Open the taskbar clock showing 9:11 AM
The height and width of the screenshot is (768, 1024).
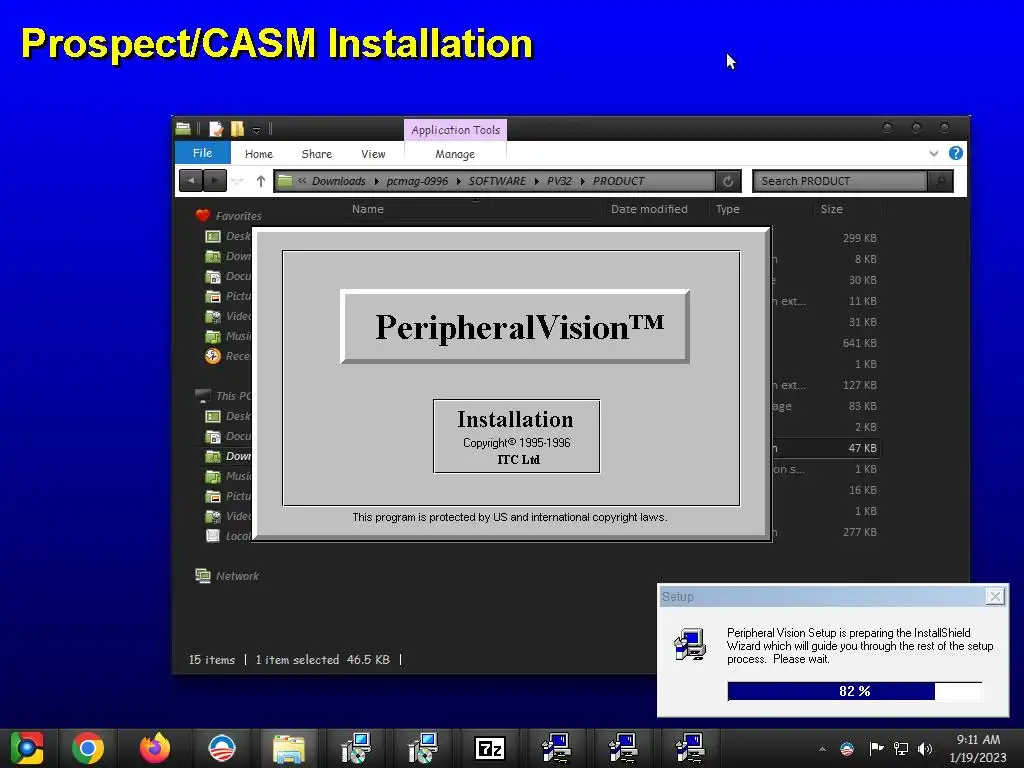978,748
